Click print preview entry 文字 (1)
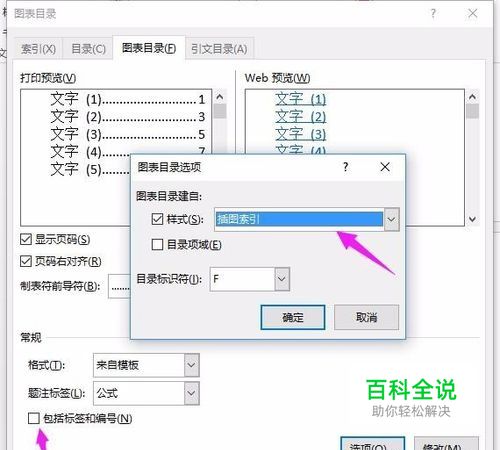500x450 pixels. 128,99
